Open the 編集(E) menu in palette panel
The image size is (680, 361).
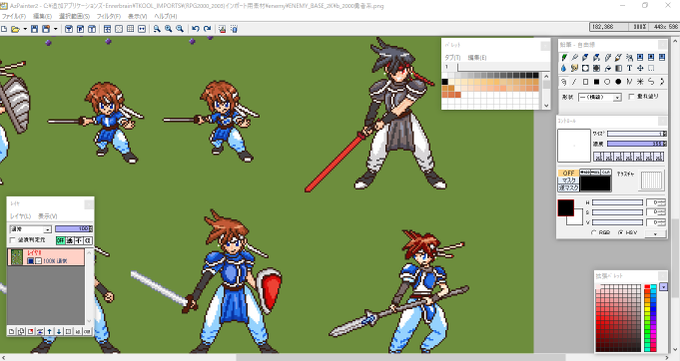tap(477, 57)
